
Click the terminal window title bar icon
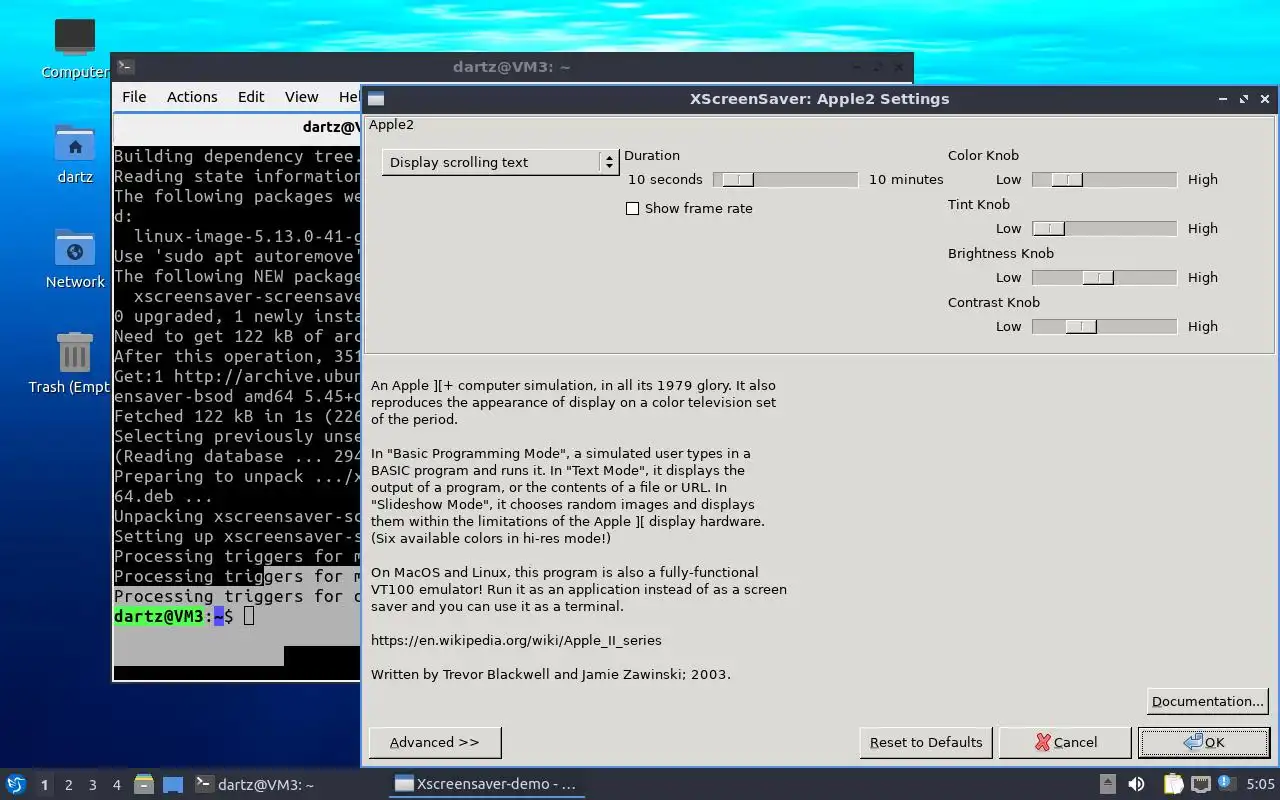pyautogui.click(x=125, y=67)
